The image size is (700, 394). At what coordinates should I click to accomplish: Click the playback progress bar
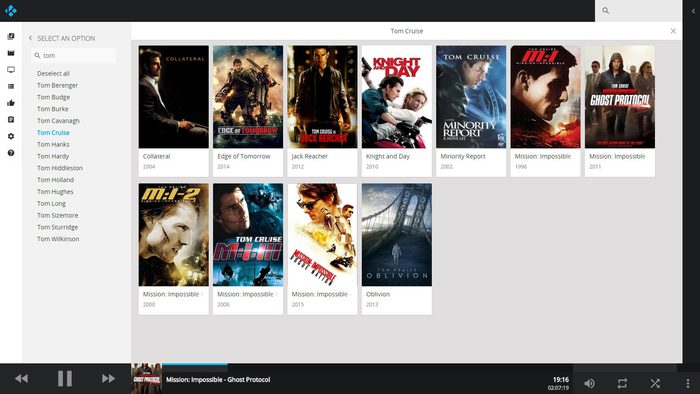(x=368, y=365)
